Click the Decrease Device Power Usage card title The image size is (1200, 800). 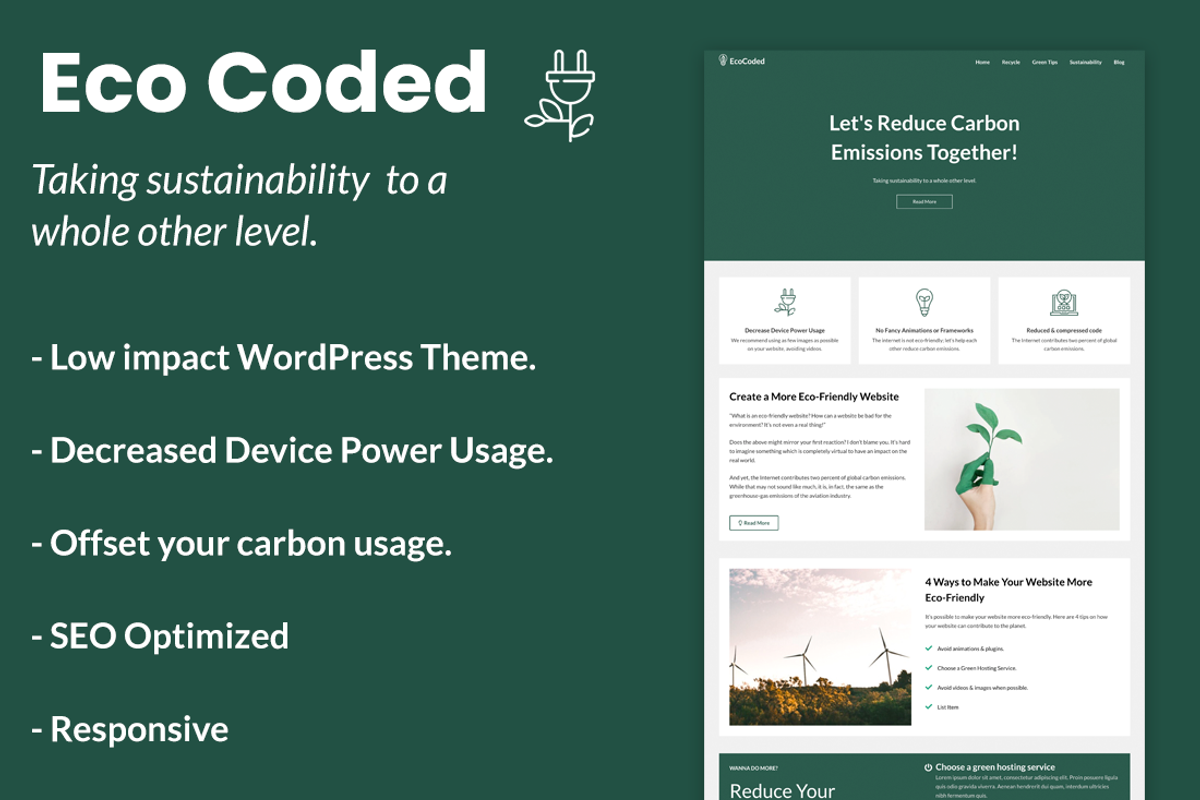785,330
